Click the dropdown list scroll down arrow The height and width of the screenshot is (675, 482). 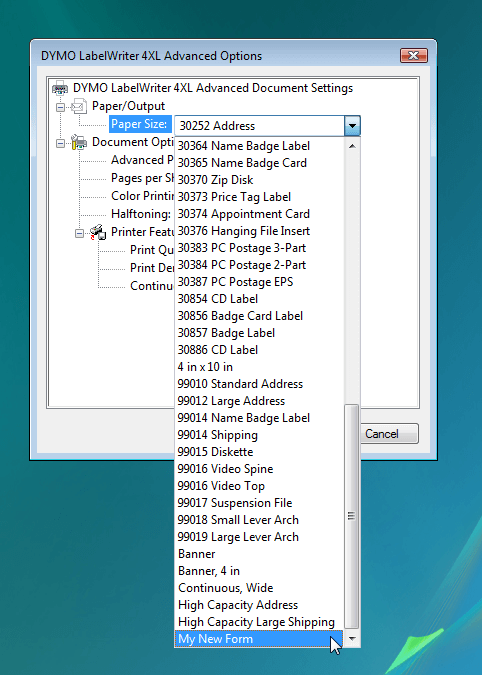[352, 639]
